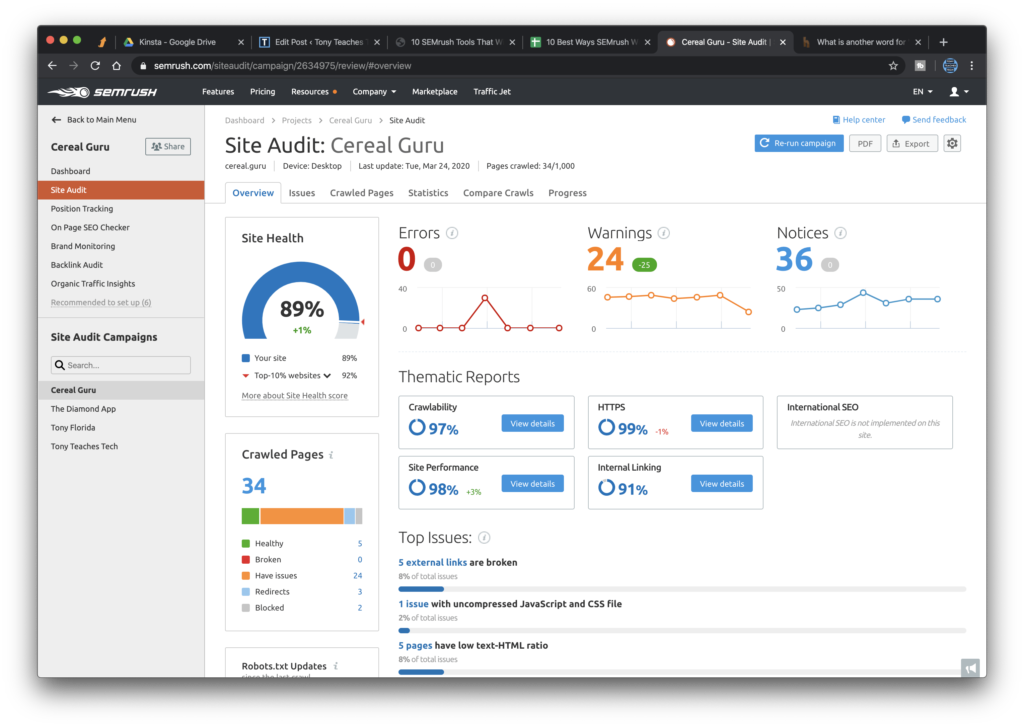The width and height of the screenshot is (1024, 727).
Task: Click the orange Have issues bar segment
Action: pos(301,516)
